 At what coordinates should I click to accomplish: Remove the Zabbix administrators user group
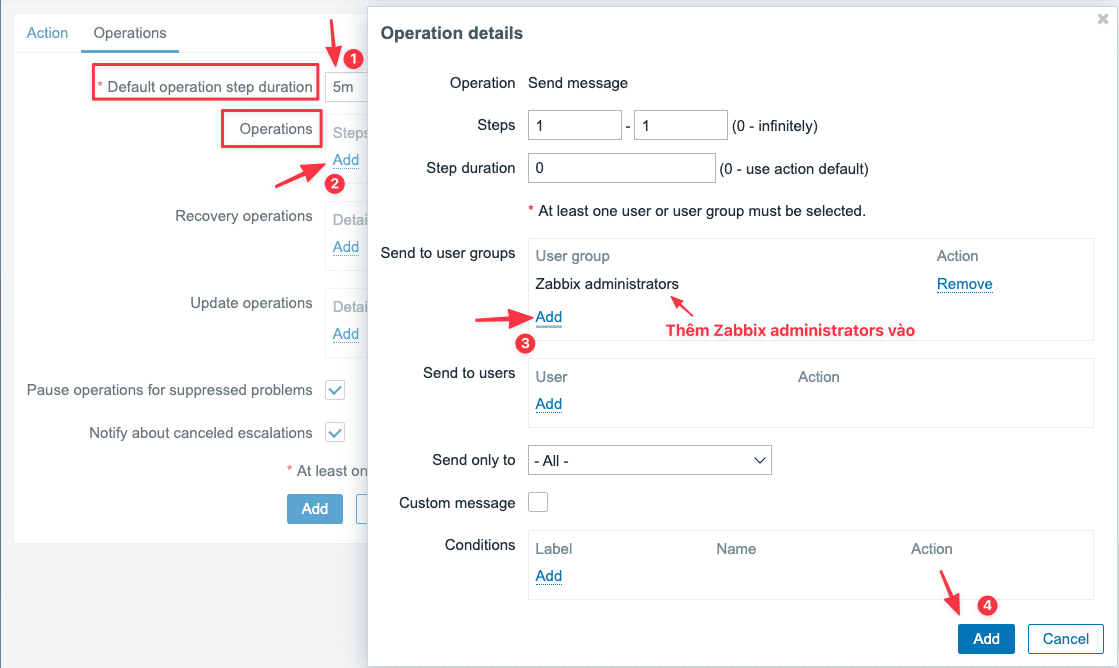(x=963, y=284)
